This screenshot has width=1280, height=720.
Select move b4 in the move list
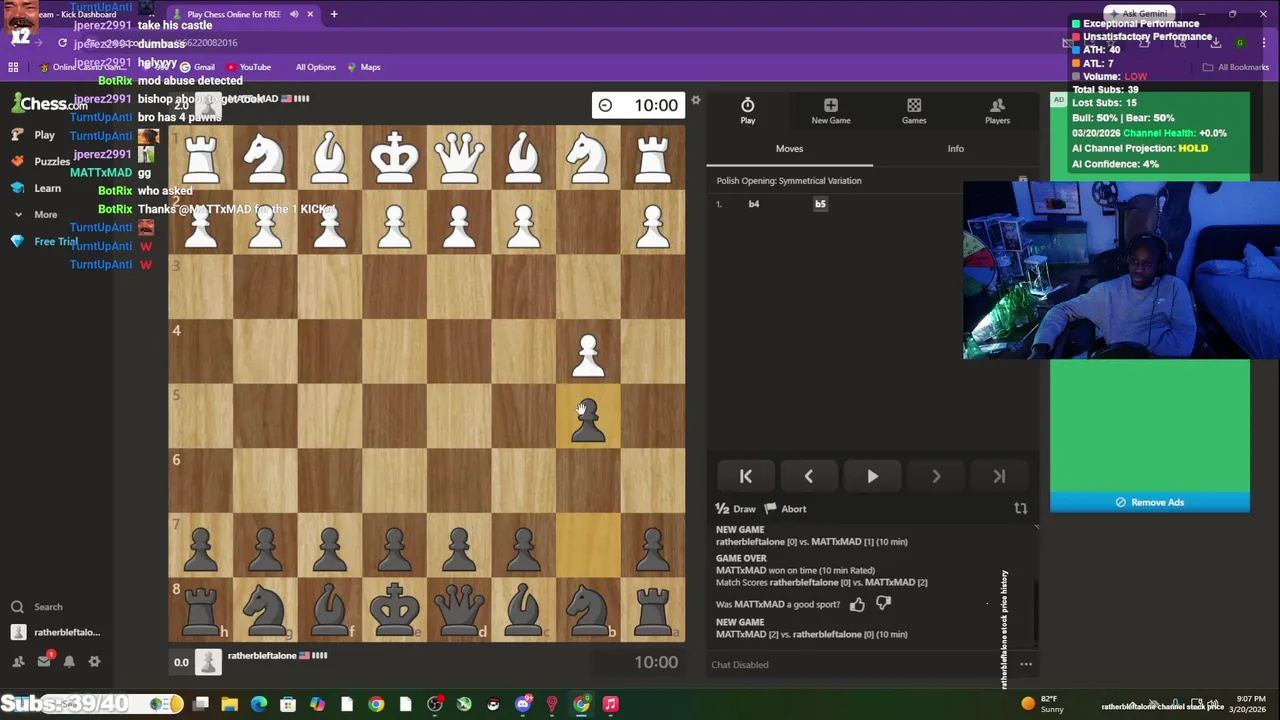pyautogui.click(x=754, y=204)
